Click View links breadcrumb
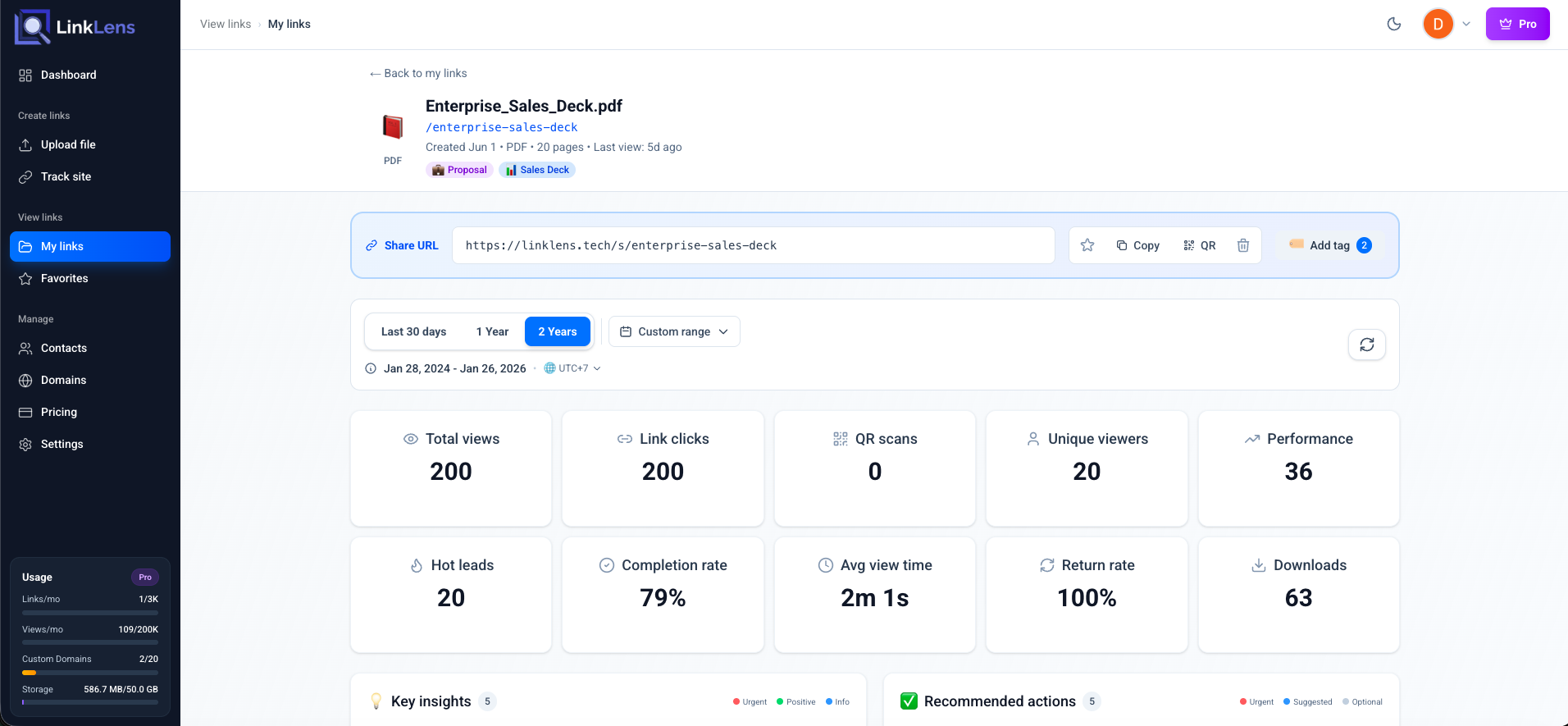The image size is (1568, 726). (x=226, y=24)
